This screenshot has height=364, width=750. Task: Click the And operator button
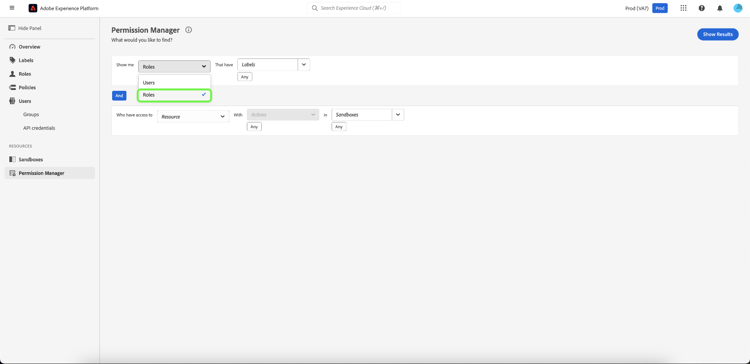tap(119, 96)
